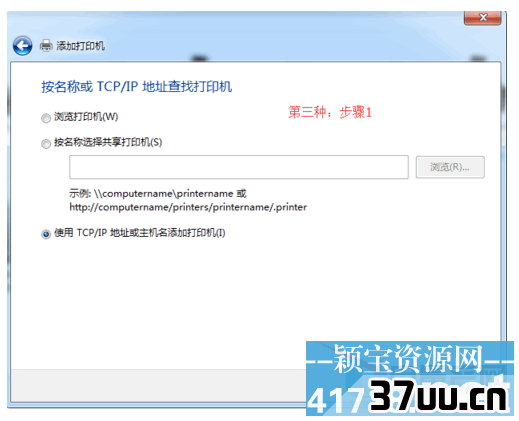Close the Add Printer wizard window
This screenshot has height=421, width=519.
482,17
